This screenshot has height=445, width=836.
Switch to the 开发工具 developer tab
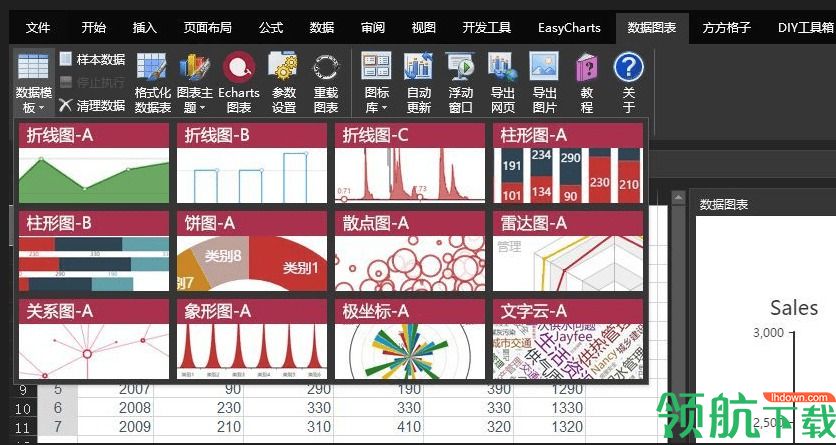486,28
